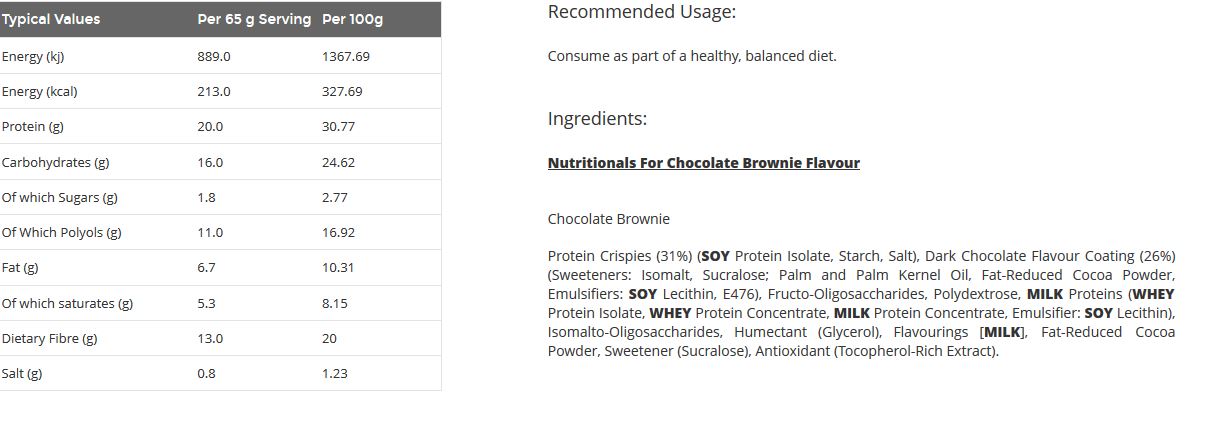Click the "Typical Values" column header
This screenshot has width=1215, height=421.
[x=51, y=19]
